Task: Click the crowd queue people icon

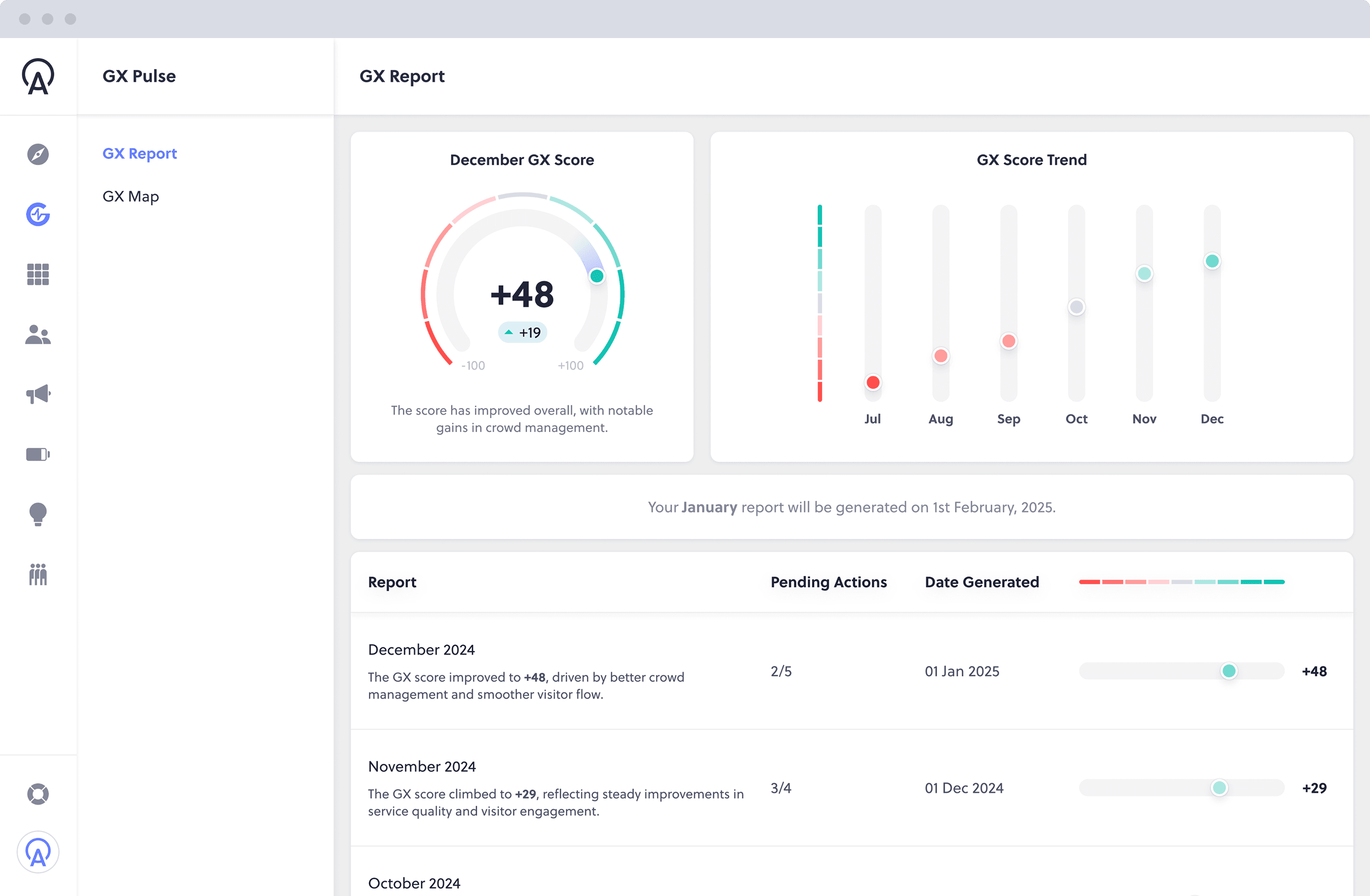Action: [38, 575]
